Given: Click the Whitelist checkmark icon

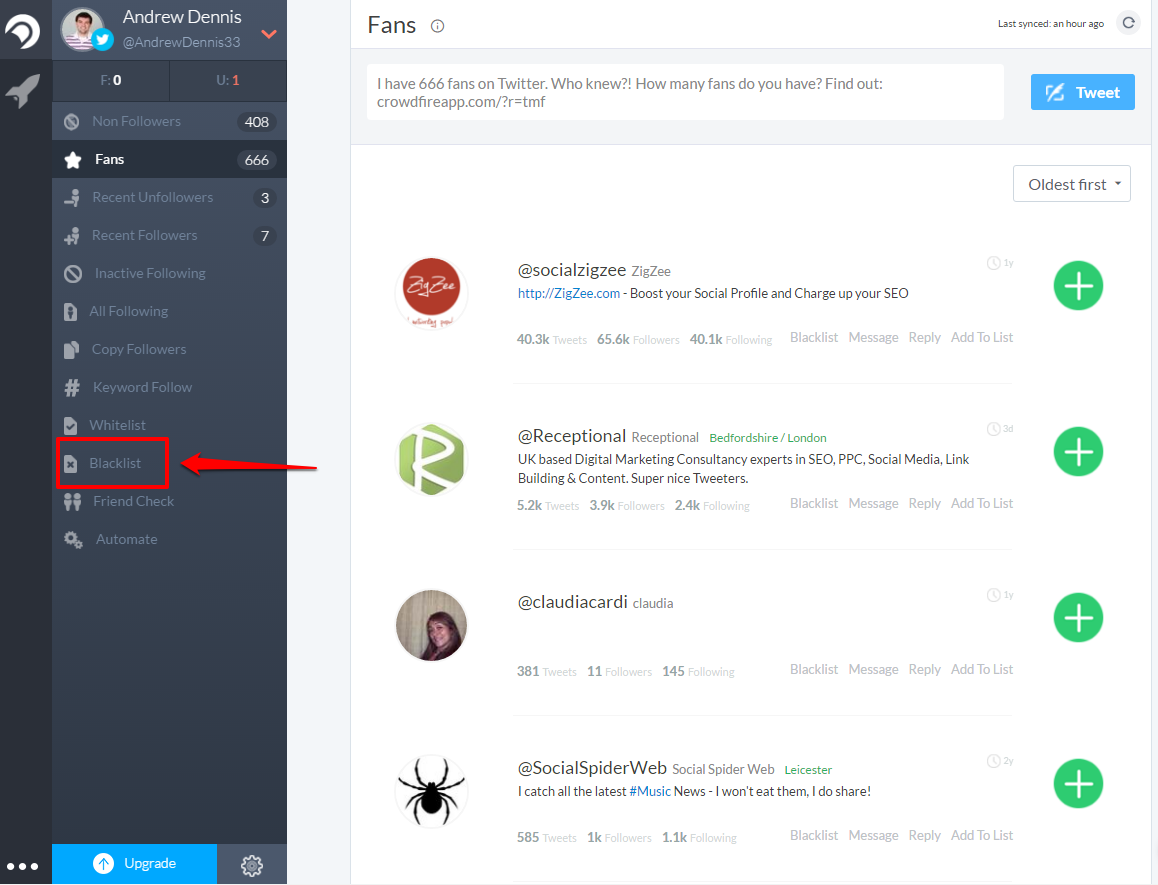Looking at the screenshot, I should pyautogui.click(x=70, y=426).
